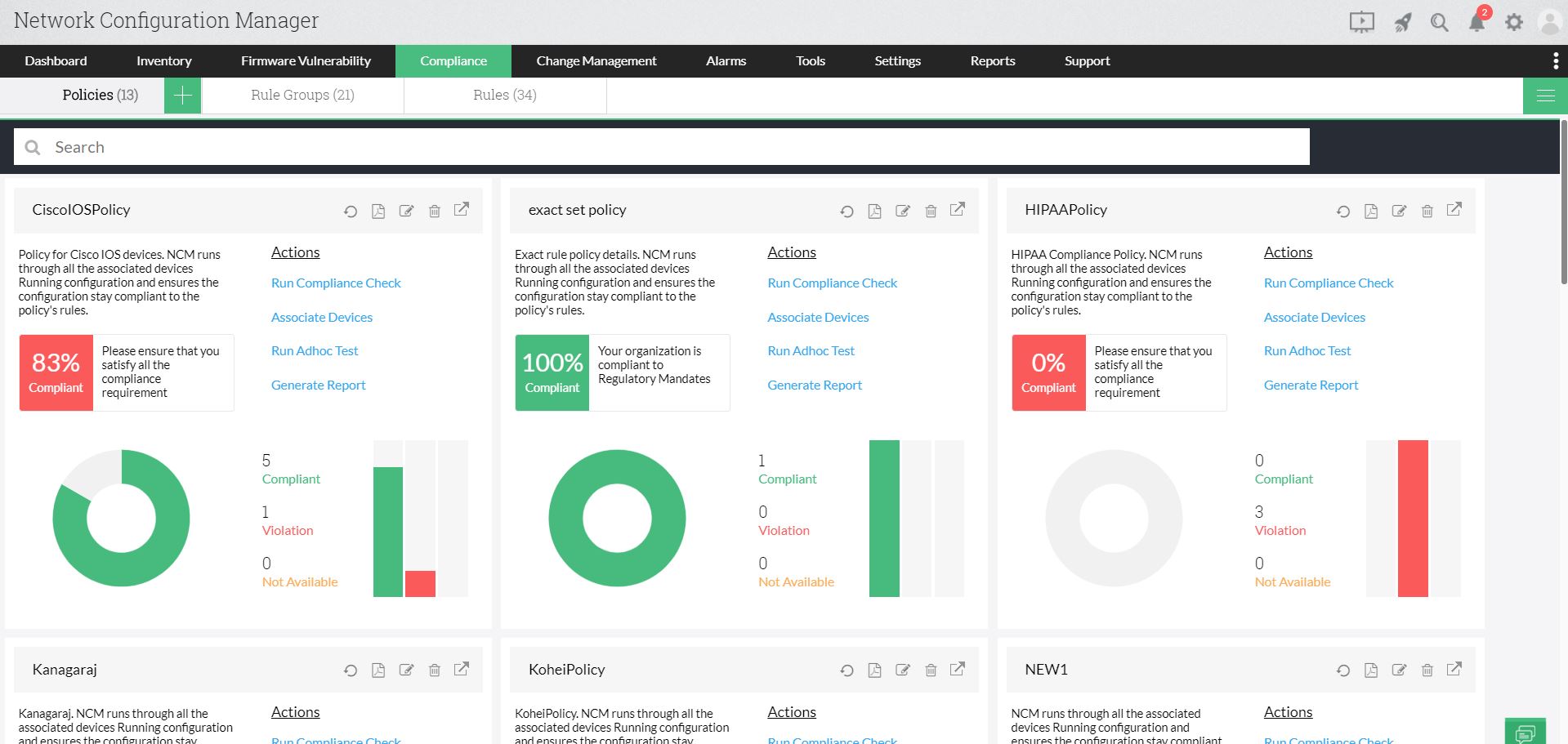The image size is (1568, 744).
Task: Delete the Kanagaraj policy
Action: 435,671
